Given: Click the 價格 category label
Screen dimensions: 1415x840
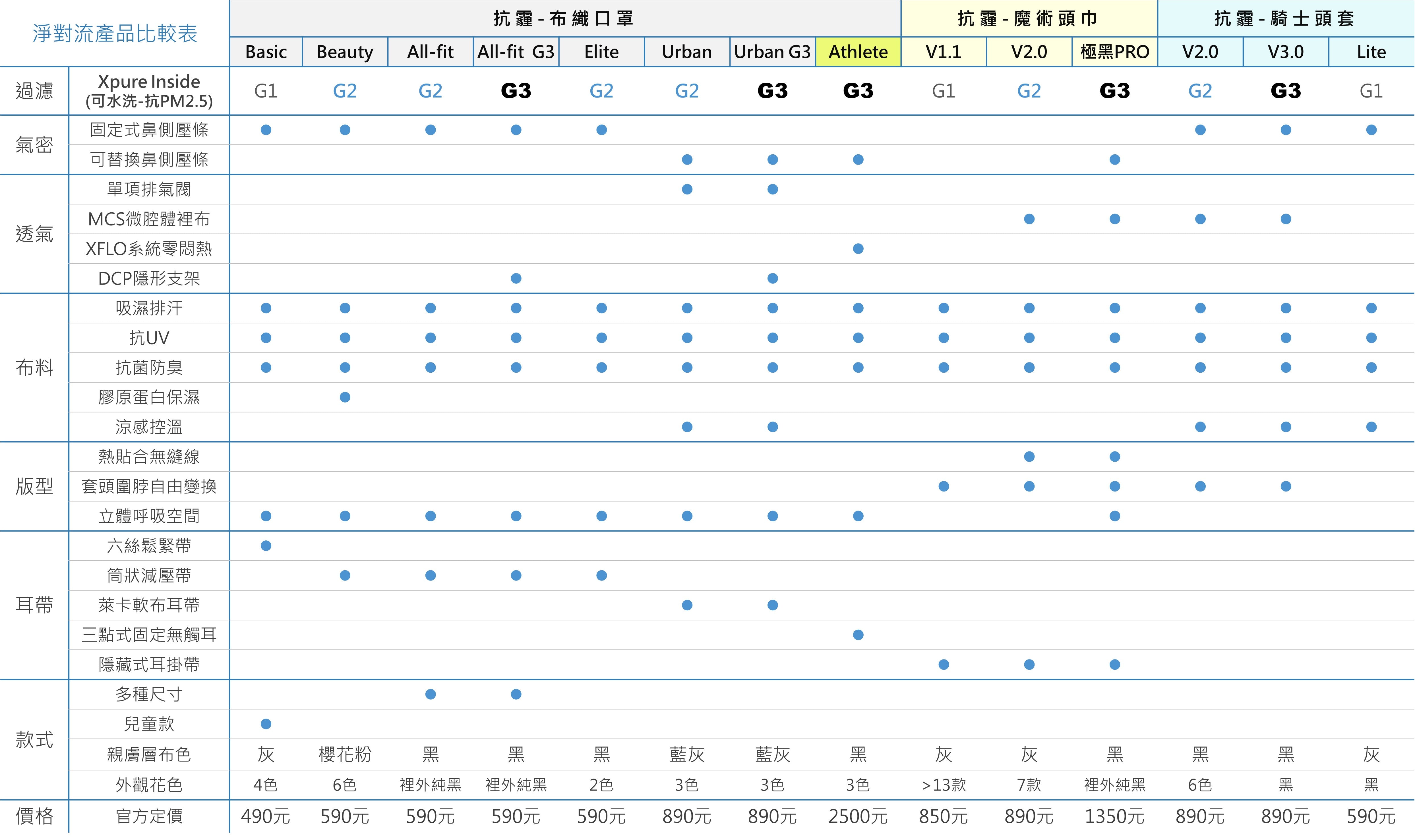Looking at the screenshot, I should click(34, 816).
